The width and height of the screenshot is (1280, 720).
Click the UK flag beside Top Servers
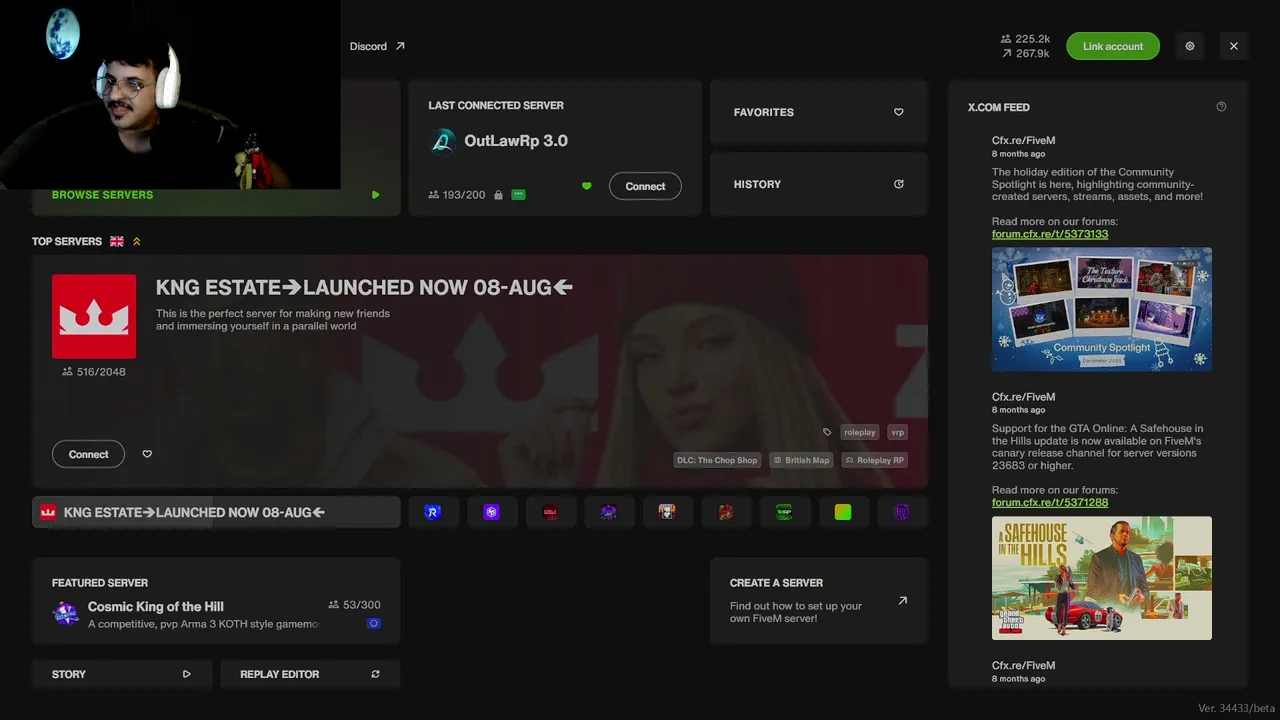[117, 241]
